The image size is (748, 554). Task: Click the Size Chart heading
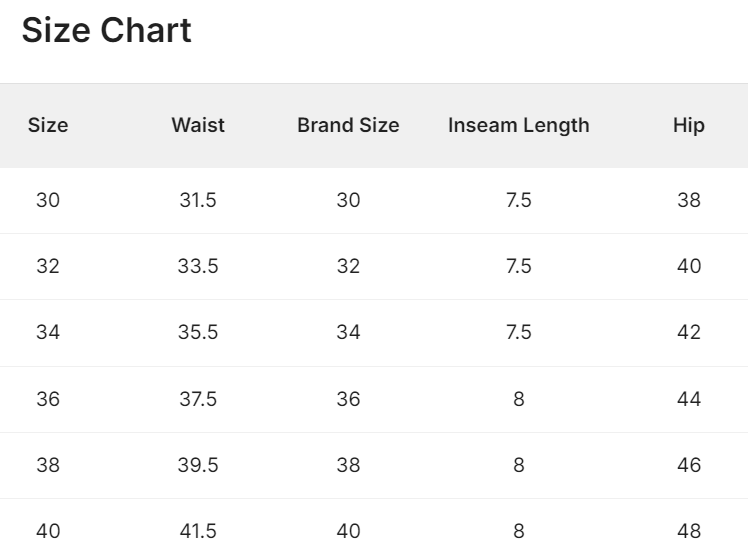106,31
